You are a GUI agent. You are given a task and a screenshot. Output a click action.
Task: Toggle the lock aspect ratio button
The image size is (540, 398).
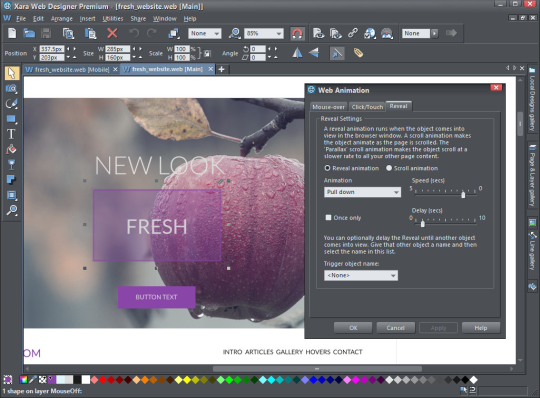tap(207, 53)
